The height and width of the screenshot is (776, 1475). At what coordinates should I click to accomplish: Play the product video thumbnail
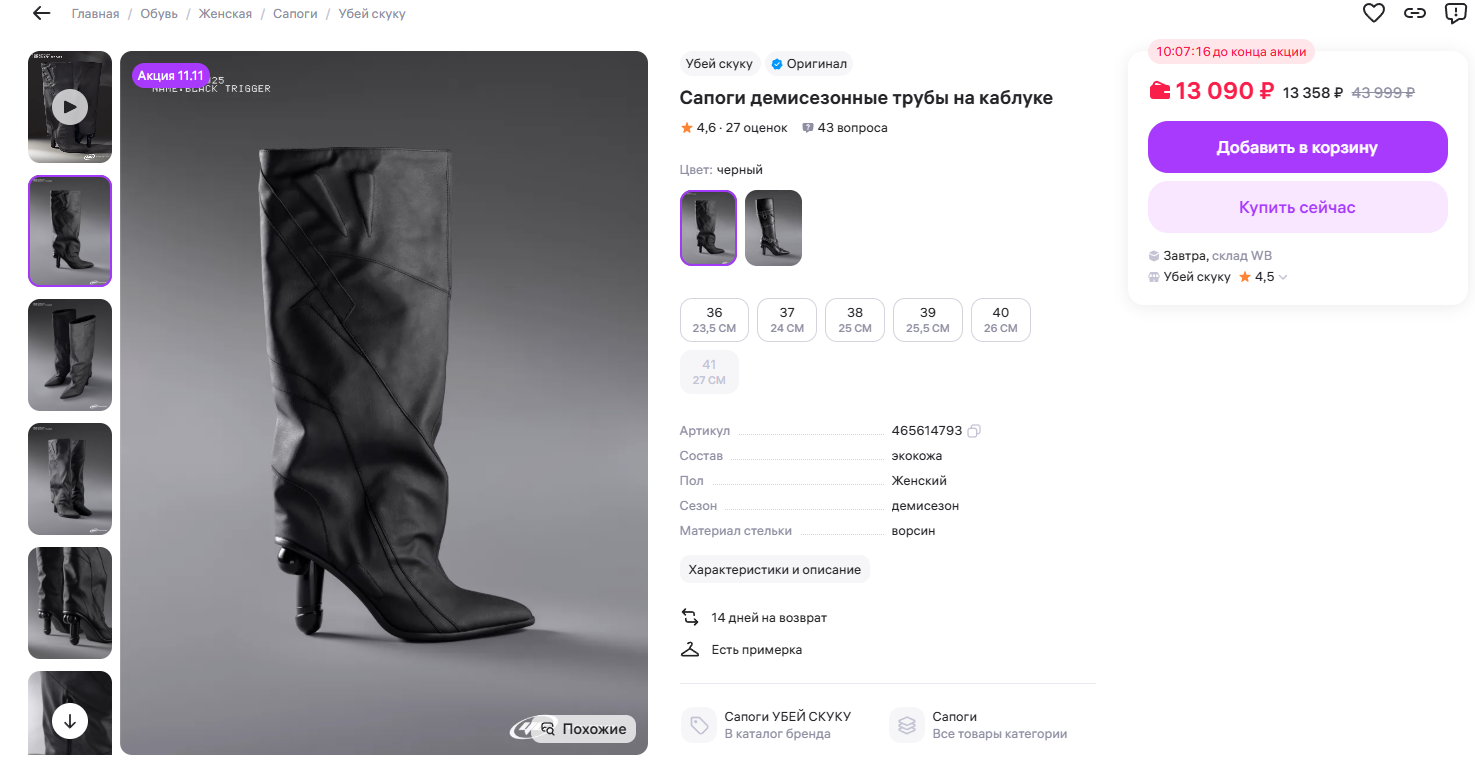70,106
